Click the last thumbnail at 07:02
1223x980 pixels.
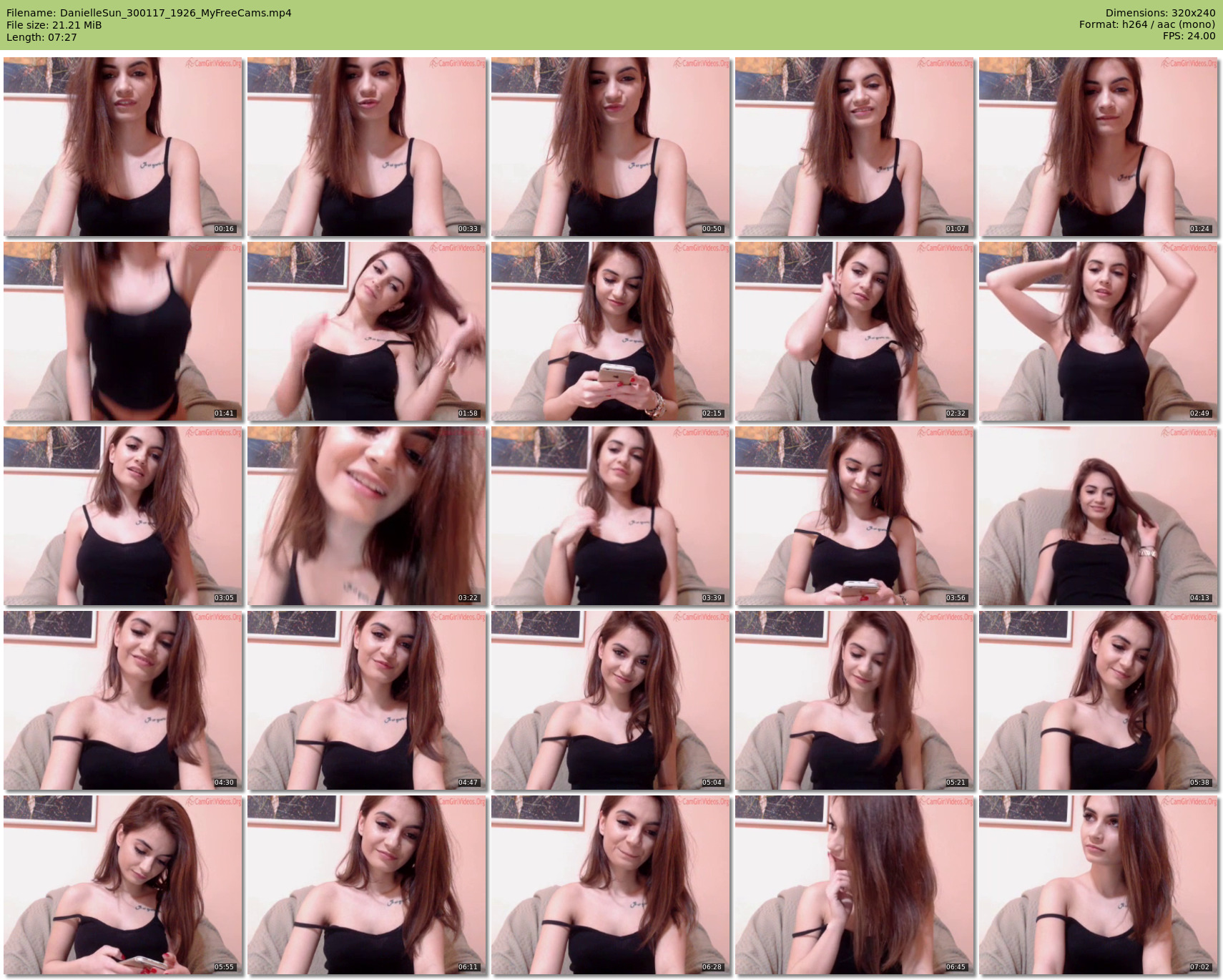[x=1099, y=885]
